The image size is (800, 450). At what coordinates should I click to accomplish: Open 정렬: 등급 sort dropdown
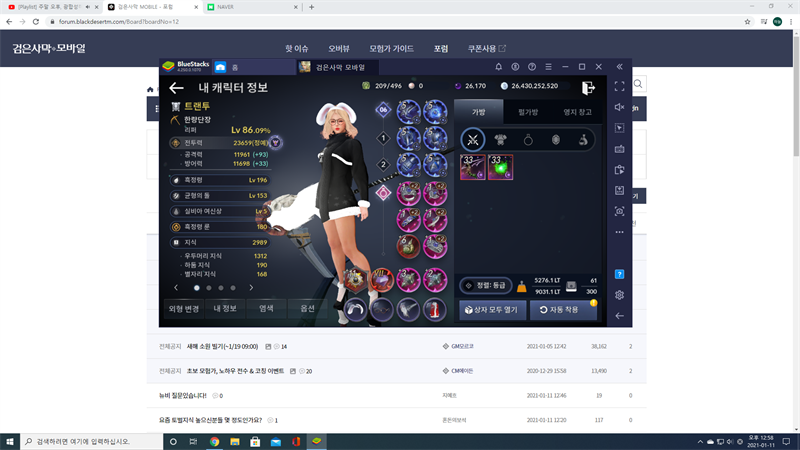coord(483,286)
